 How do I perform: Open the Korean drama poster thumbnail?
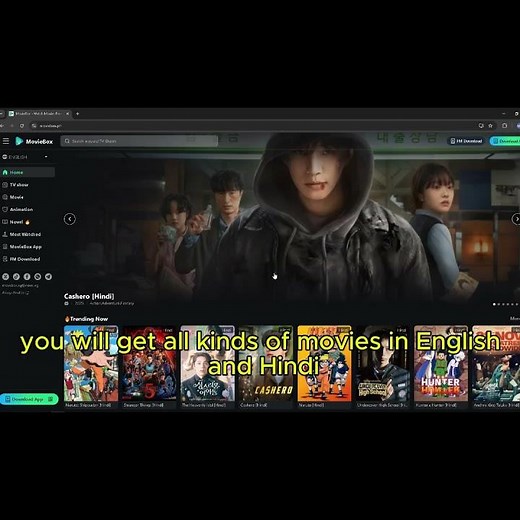click(x=208, y=364)
